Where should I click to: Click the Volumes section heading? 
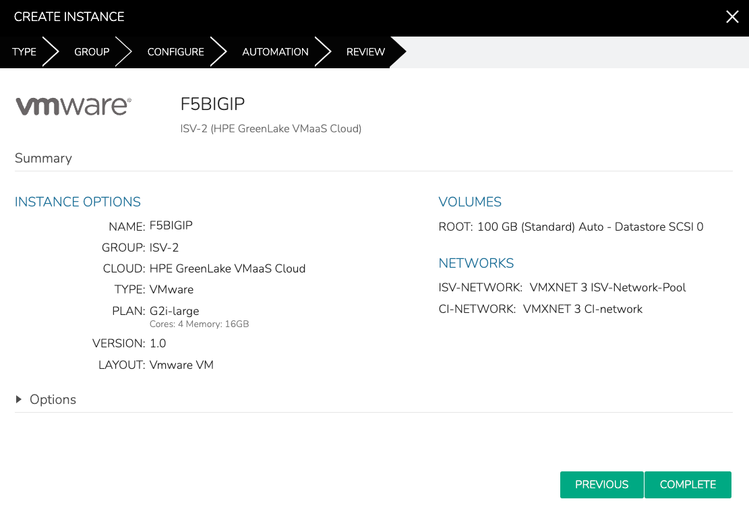[x=470, y=202]
